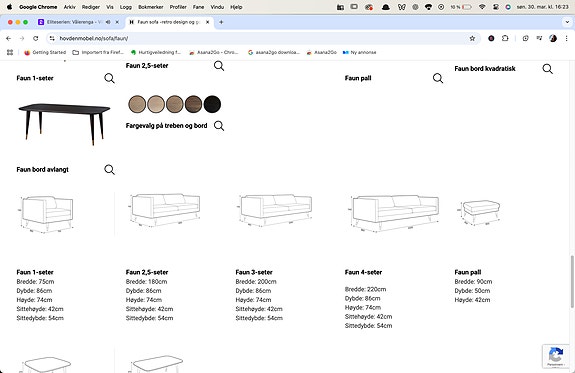The image size is (575, 373).
Task: Select the dark brown wood swatch
Action: (x=194, y=104)
